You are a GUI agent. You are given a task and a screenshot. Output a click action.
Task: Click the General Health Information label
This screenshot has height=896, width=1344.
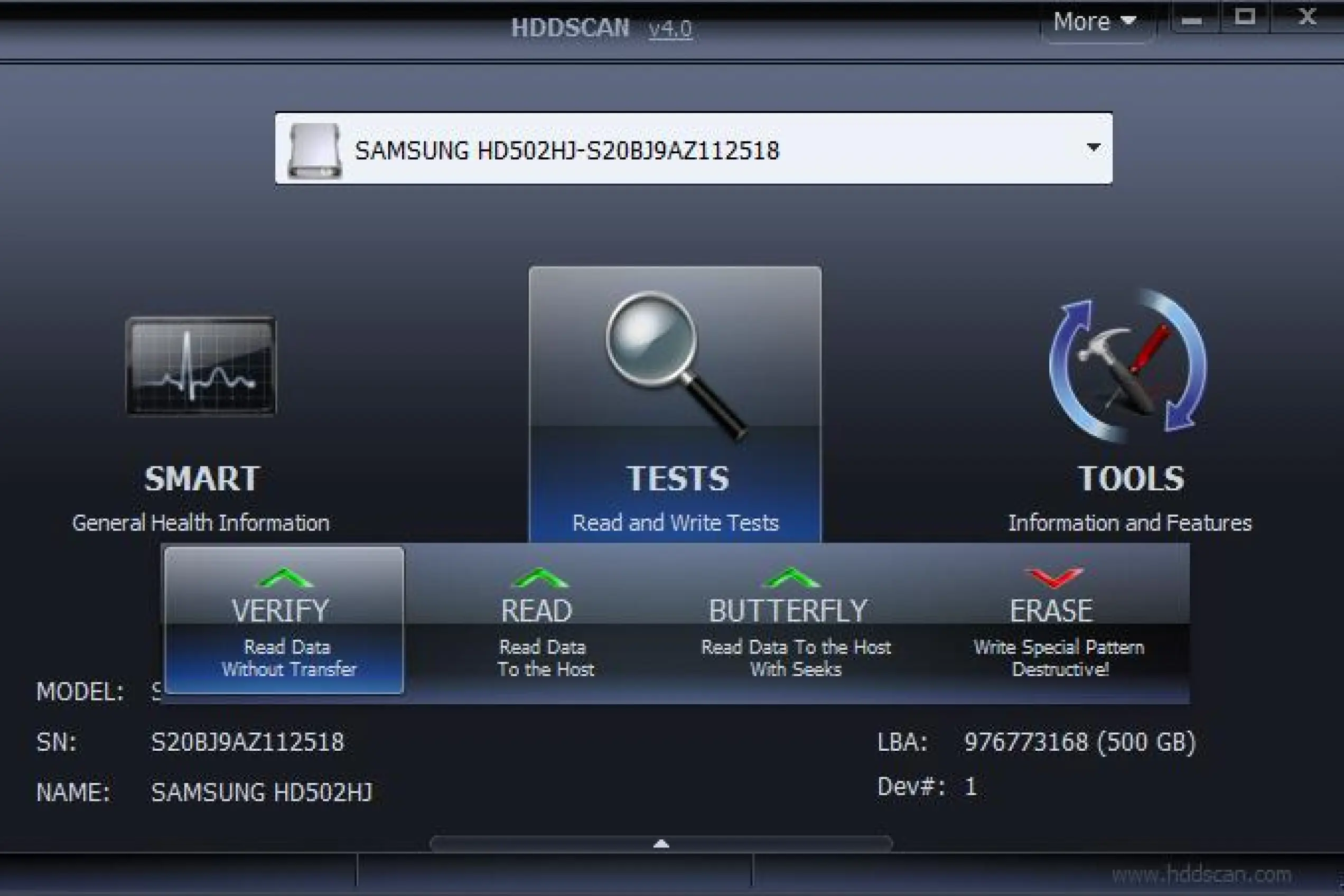pyautogui.click(x=201, y=523)
